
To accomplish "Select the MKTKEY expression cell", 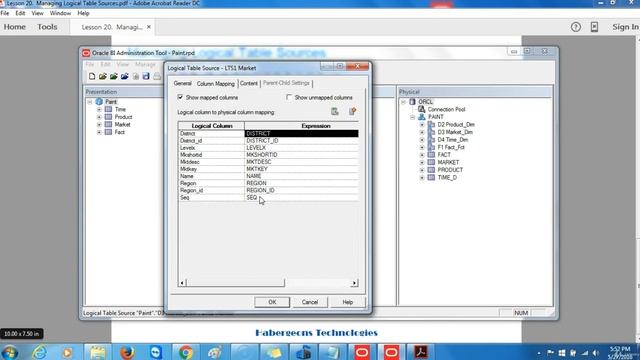I will [301, 169].
